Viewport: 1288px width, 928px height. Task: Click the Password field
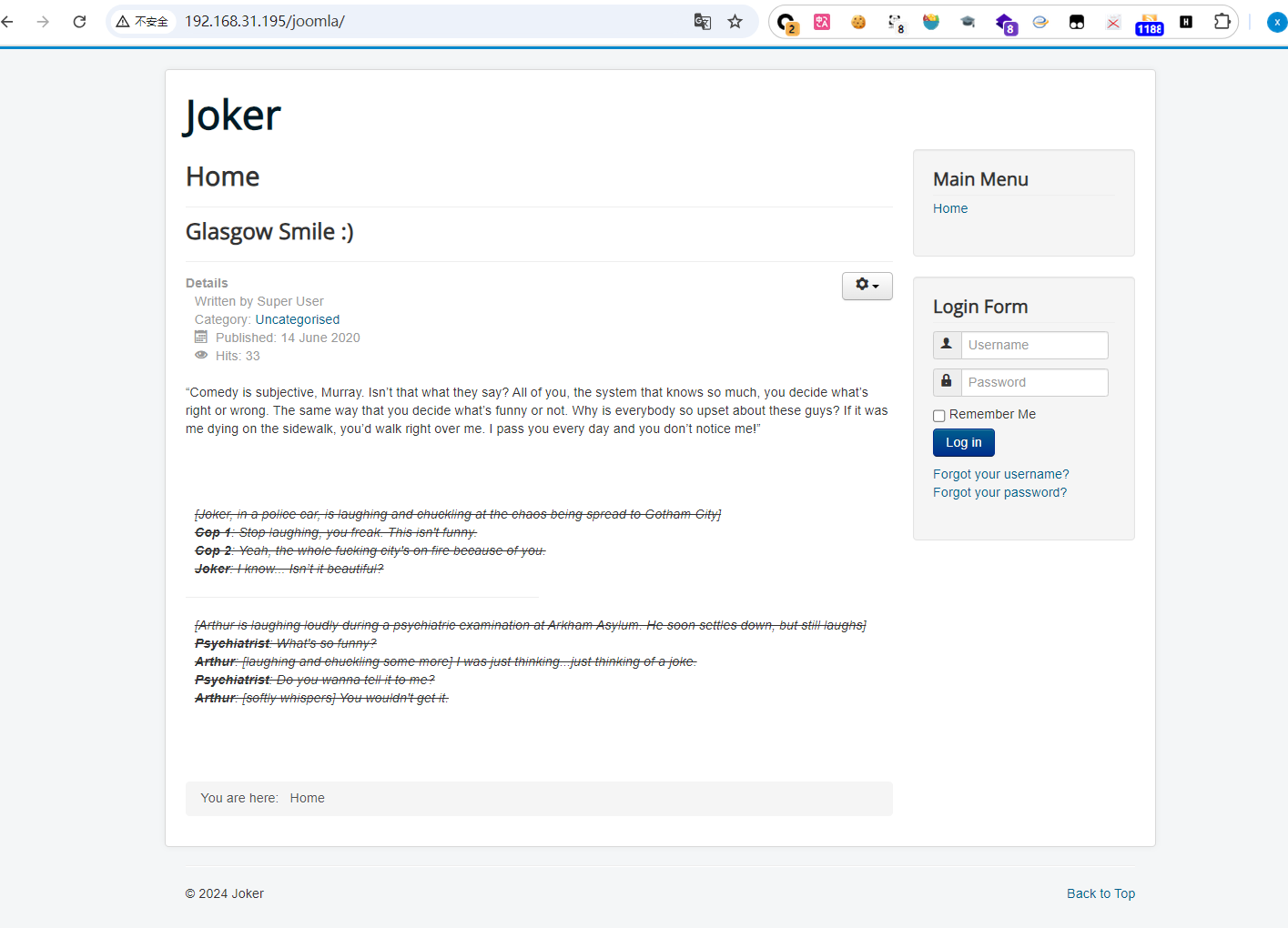coord(1035,382)
